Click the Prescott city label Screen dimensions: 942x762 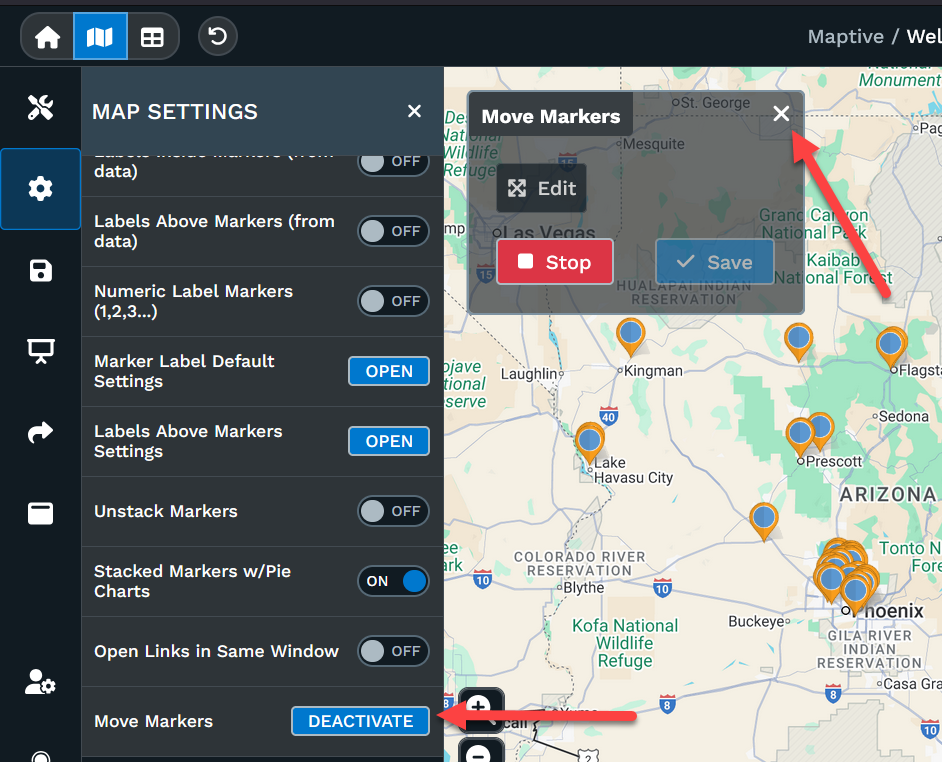833,462
